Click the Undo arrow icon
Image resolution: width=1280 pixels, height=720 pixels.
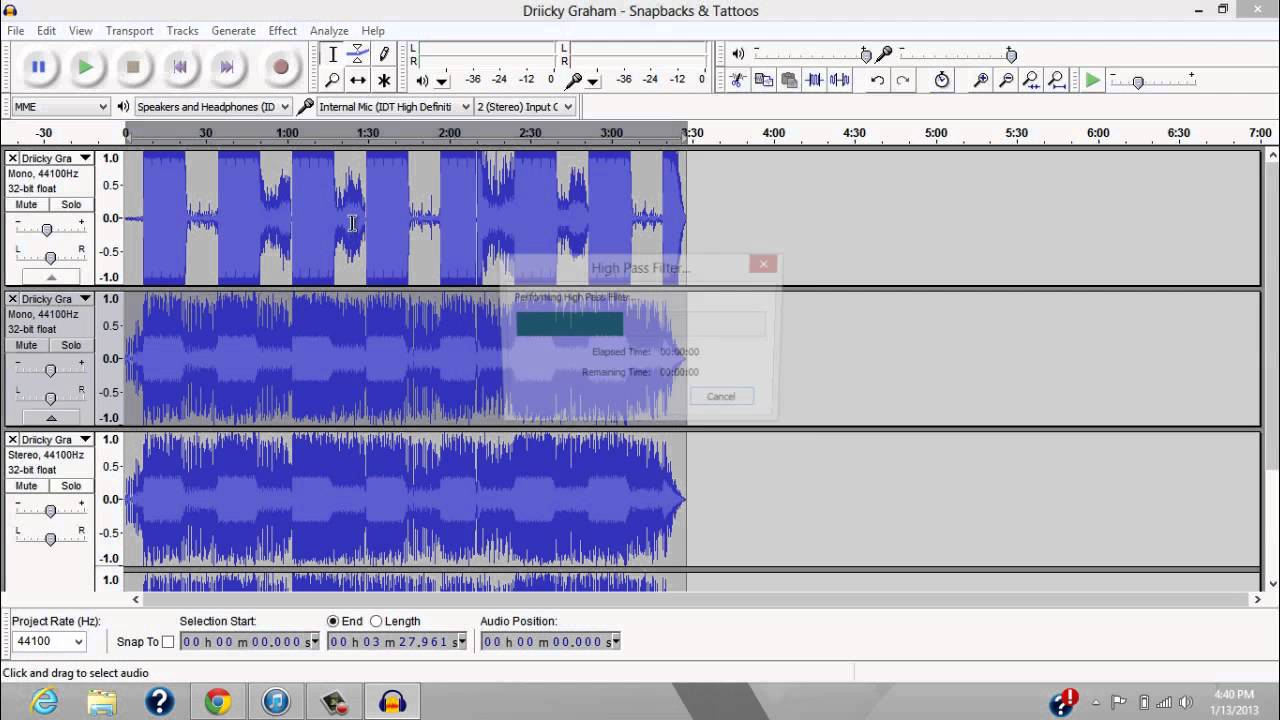(877, 80)
